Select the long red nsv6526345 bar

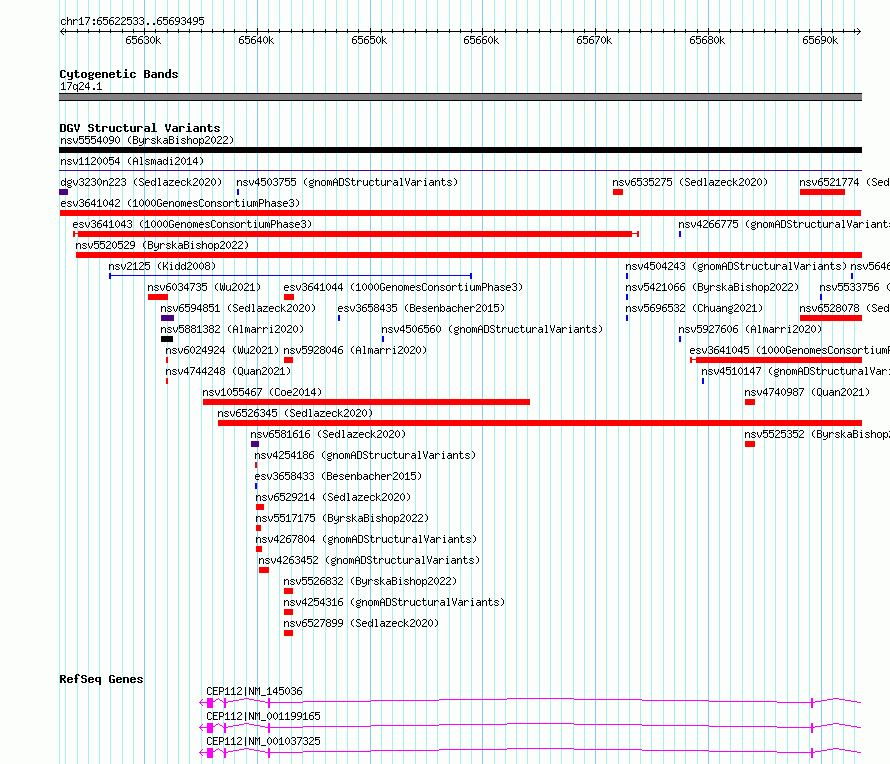pyautogui.click(x=540, y=423)
